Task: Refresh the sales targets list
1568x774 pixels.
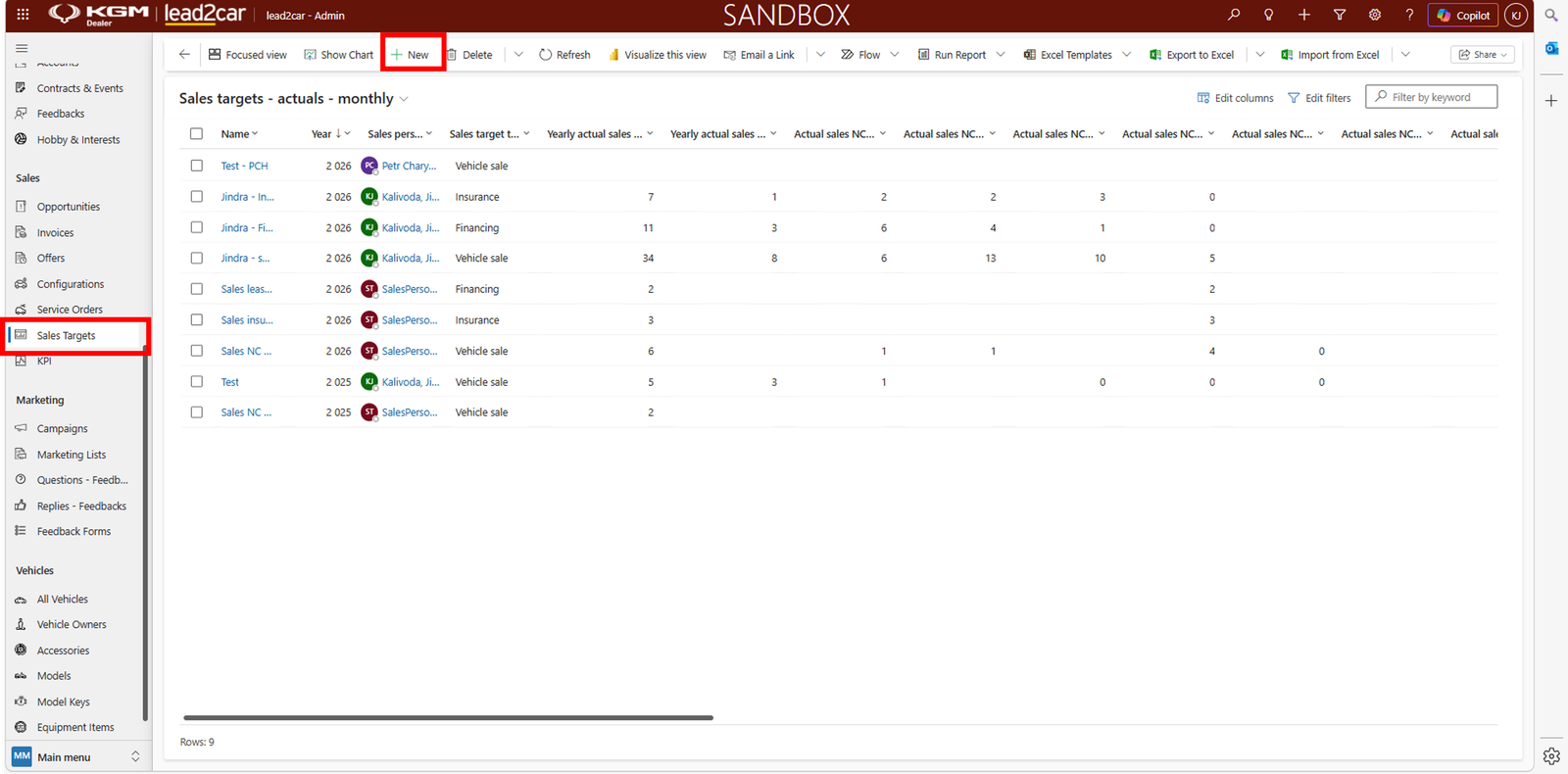Action: [565, 55]
